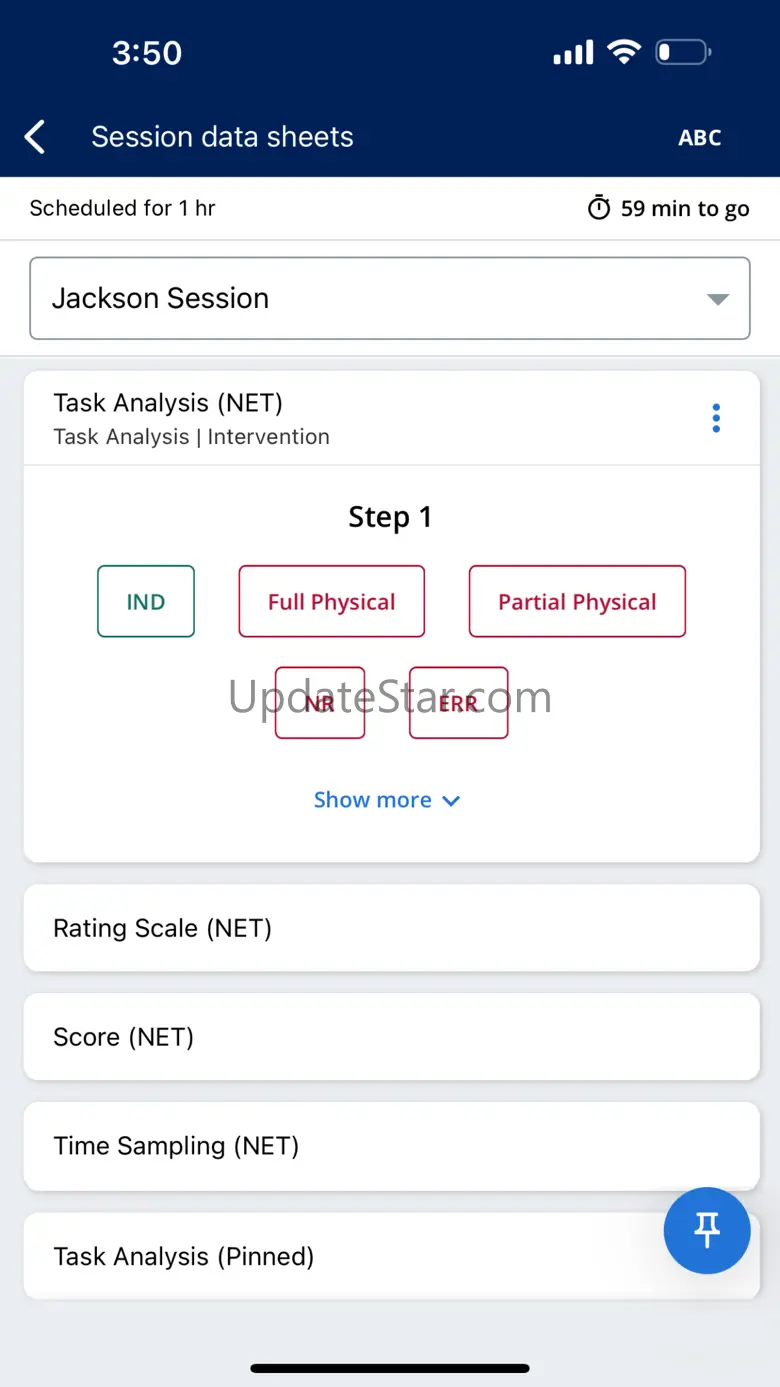Open the three-dot menu for Task Analysis
Viewport: 780px width, 1387px height.
click(x=716, y=418)
